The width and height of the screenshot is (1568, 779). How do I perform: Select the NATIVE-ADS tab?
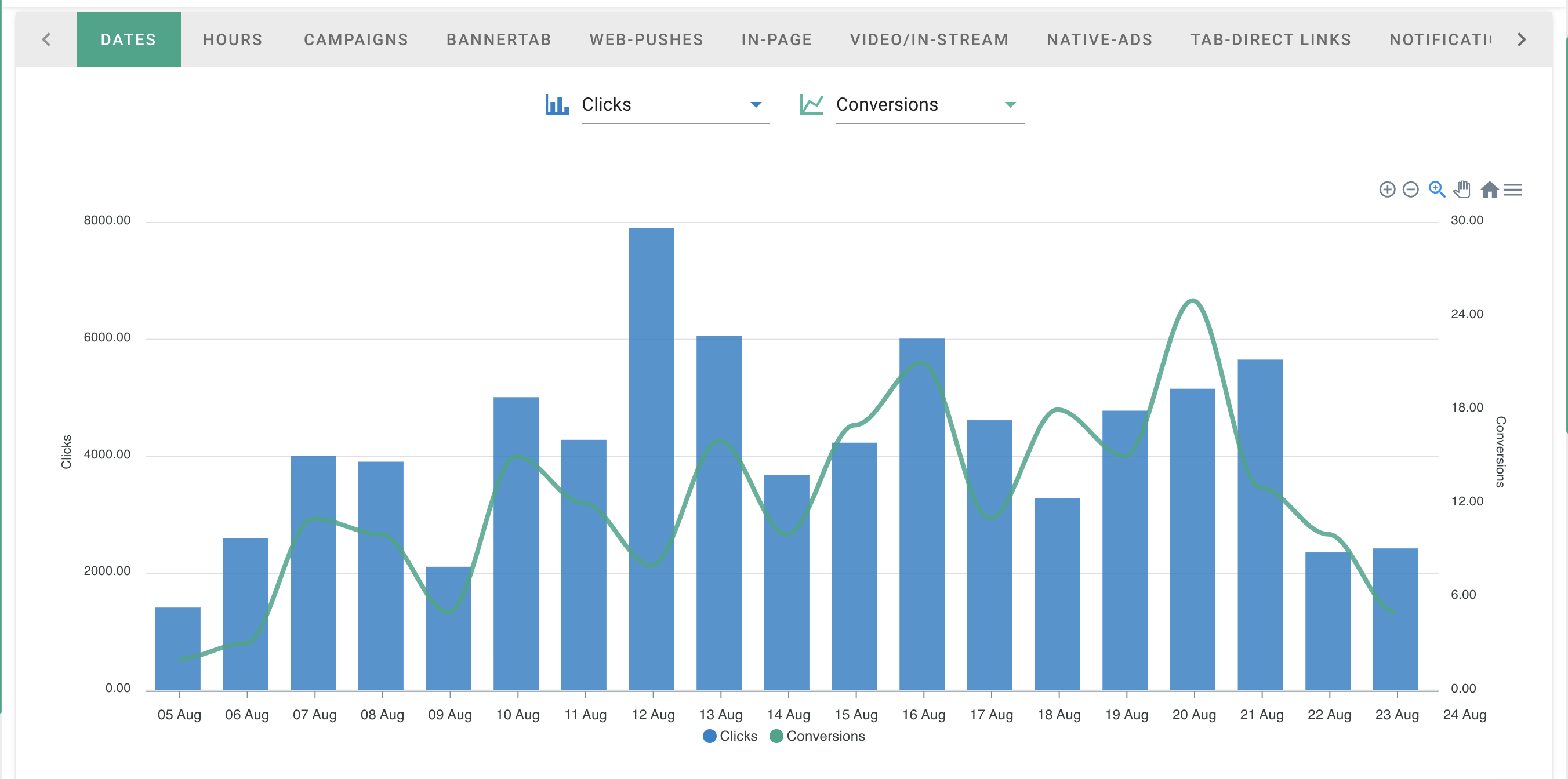click(1099, 39)
